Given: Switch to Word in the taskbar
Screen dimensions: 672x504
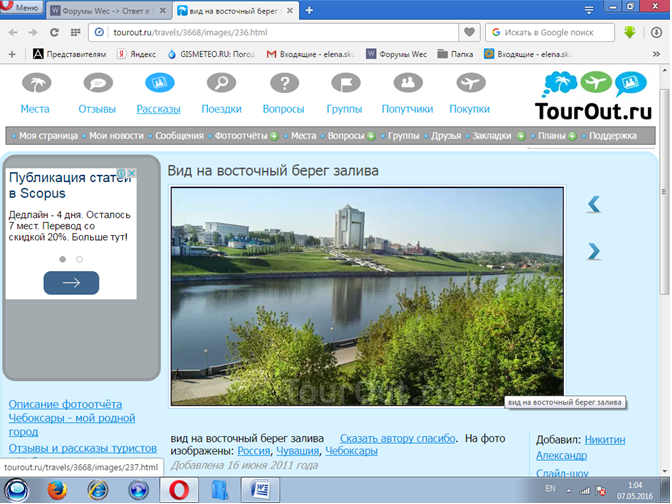Looking at the screenshot, I should (261, 490).
